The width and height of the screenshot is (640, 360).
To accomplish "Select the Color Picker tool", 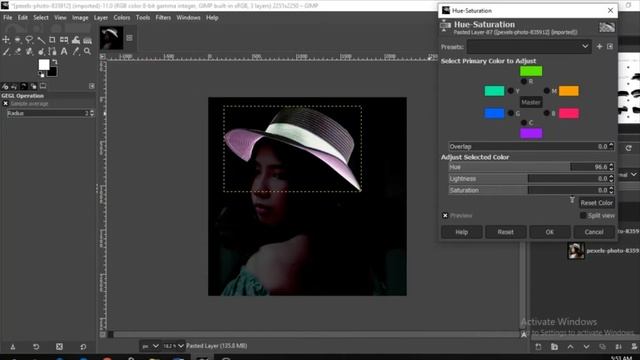I will tap(76, 51).
